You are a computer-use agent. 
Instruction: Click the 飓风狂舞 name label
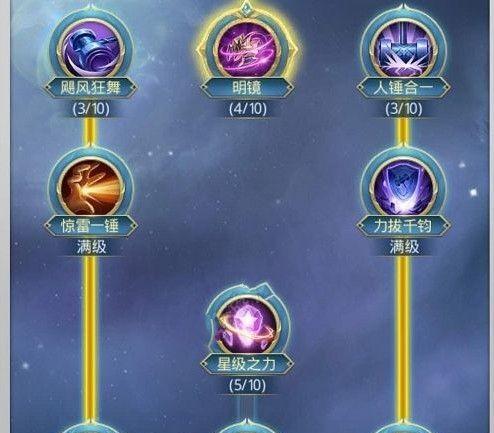pos(91,88)
